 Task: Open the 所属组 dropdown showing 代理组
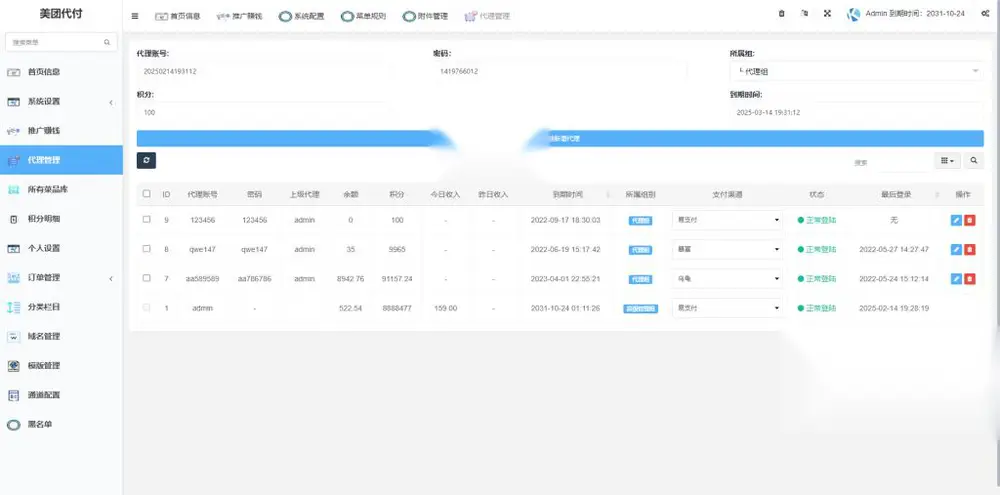pos(857,71)
